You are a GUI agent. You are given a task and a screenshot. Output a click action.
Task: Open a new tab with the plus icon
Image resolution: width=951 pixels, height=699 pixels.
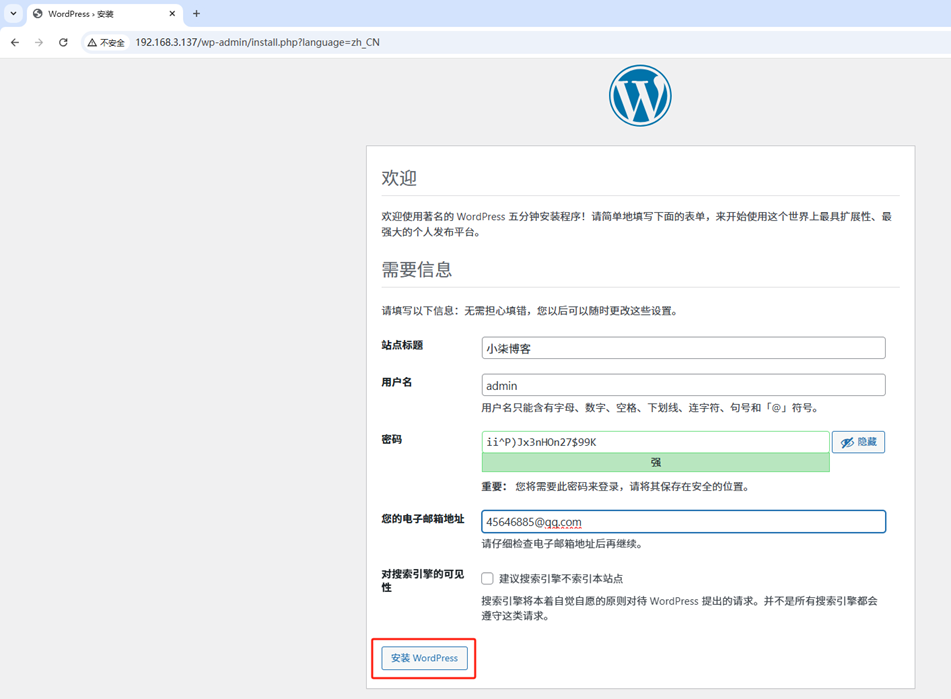point(197,13)
